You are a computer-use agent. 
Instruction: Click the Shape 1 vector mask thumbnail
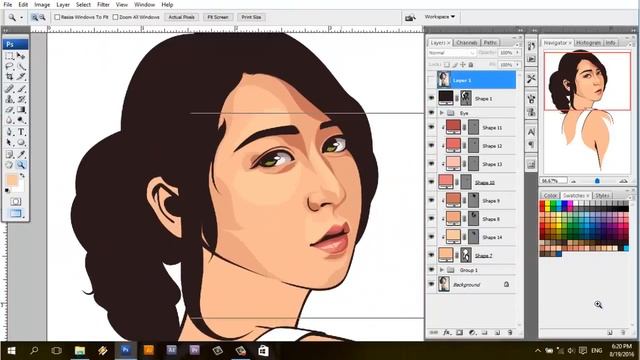(466, 98)
